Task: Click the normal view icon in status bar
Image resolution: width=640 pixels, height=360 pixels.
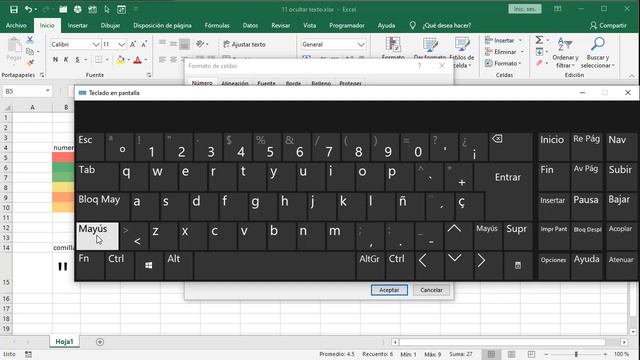Action: 491,354
